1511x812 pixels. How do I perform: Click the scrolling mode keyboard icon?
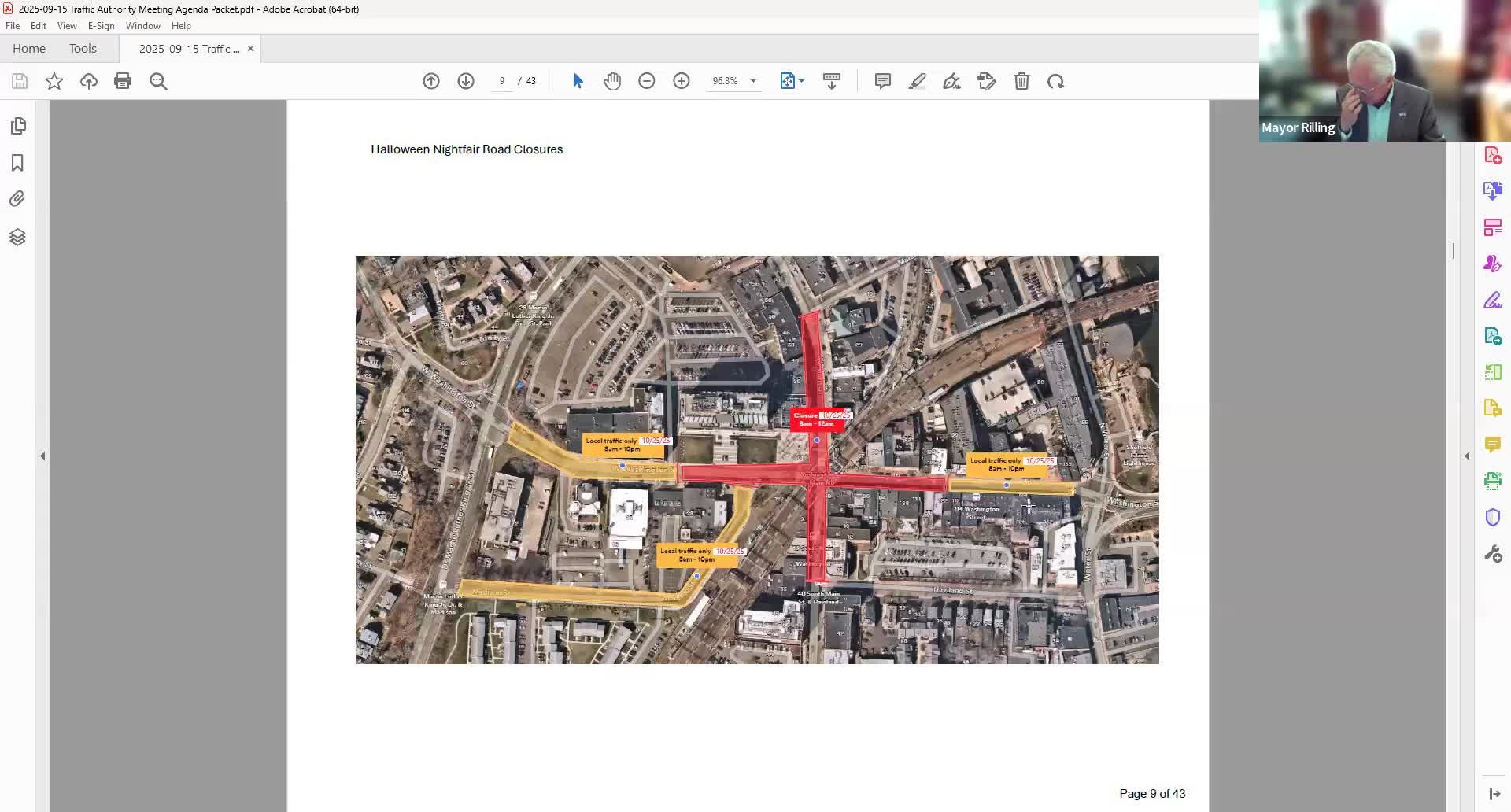[832, 81]
